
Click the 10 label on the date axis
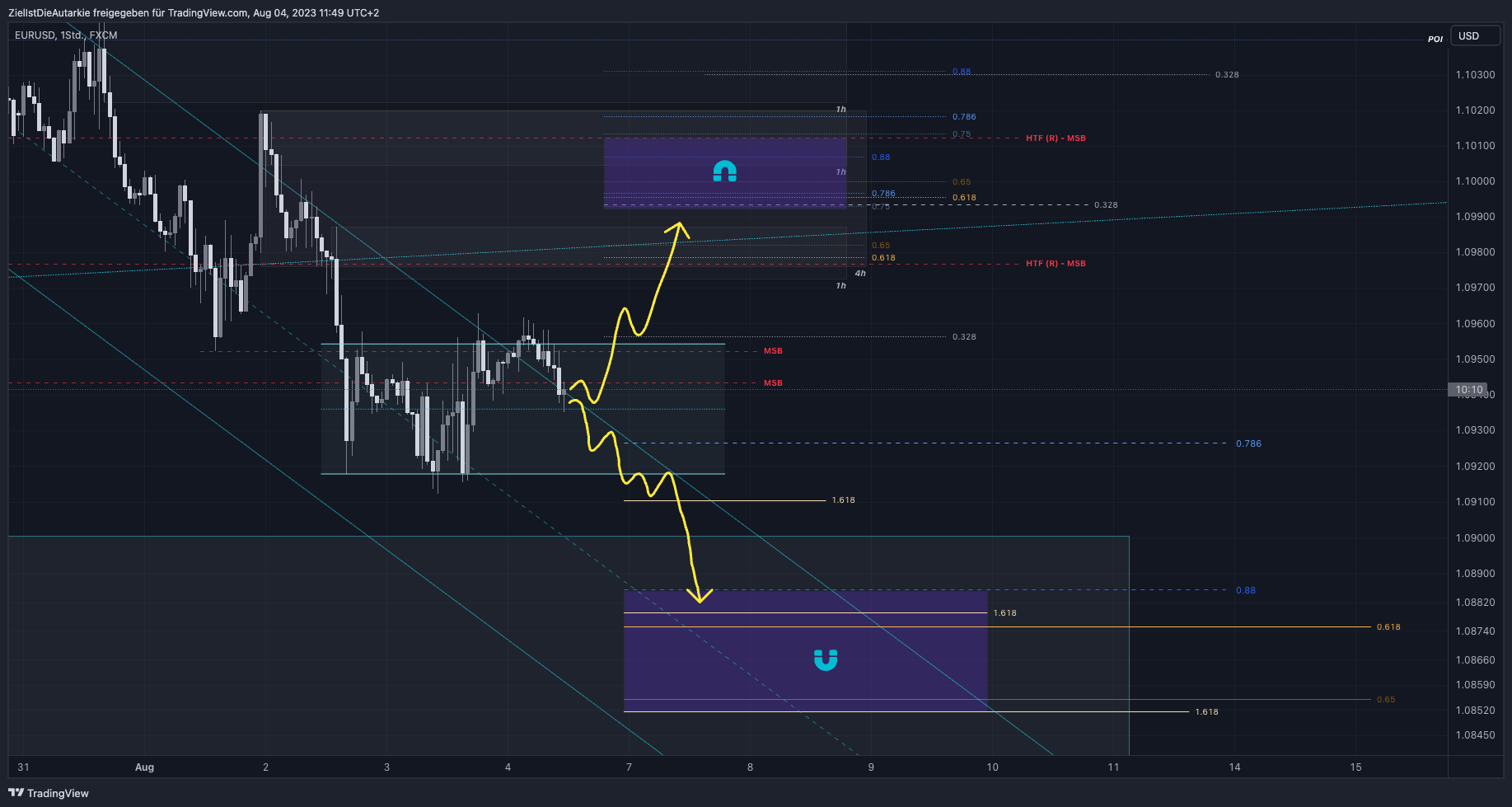coord(992,767)
